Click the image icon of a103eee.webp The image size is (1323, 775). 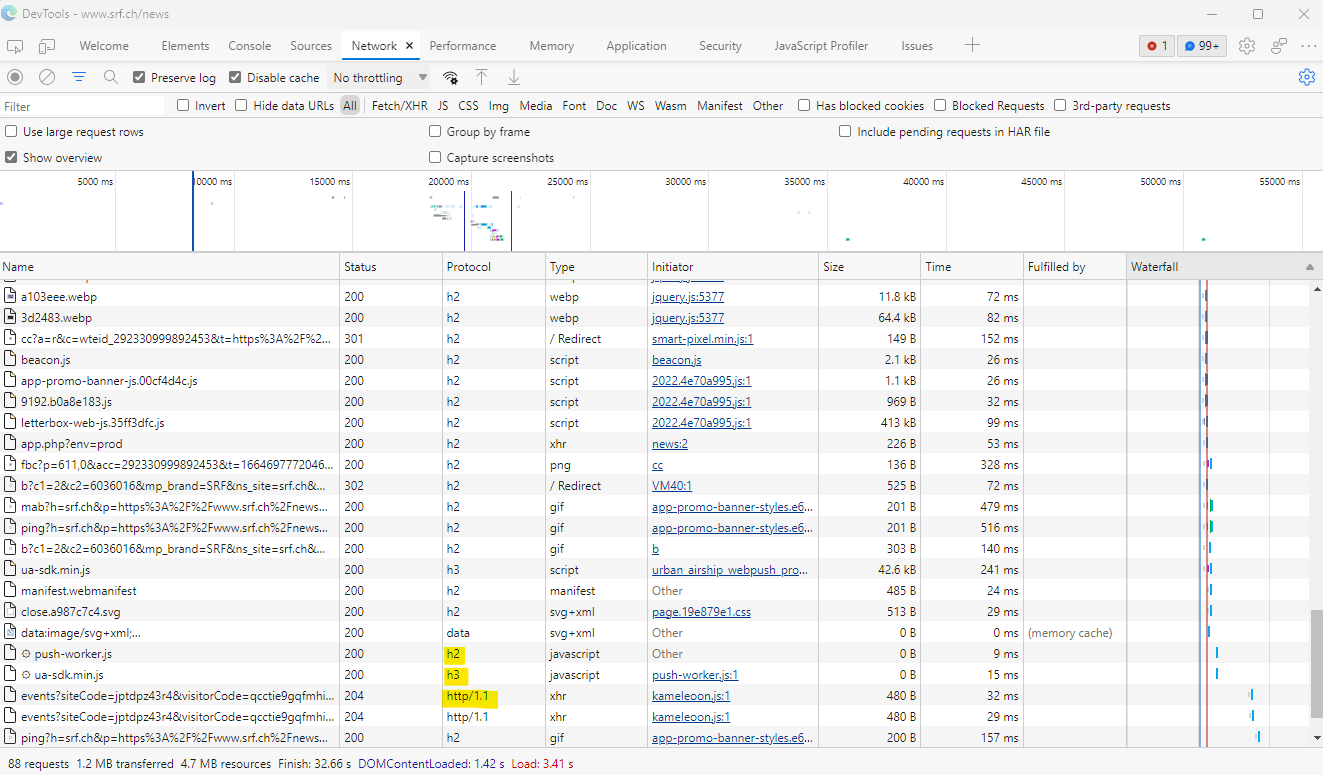tap(11, 297)
